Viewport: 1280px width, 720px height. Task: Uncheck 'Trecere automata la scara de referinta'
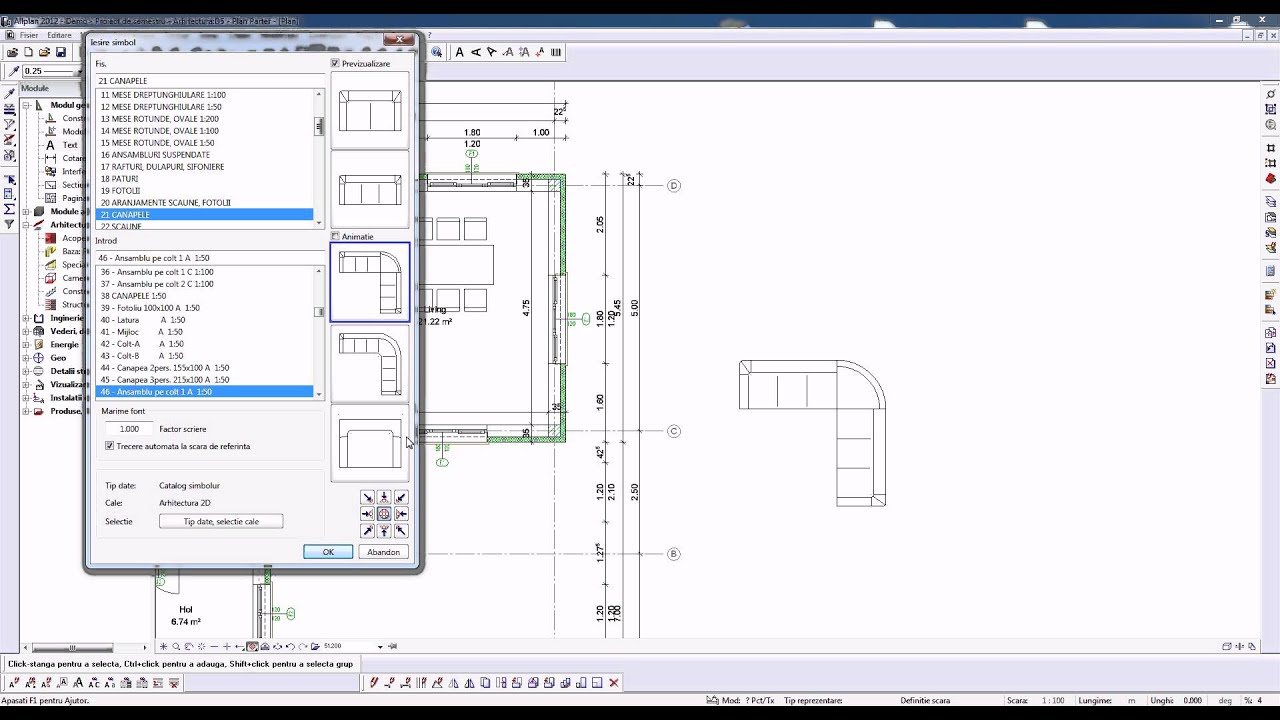point(109,446)
